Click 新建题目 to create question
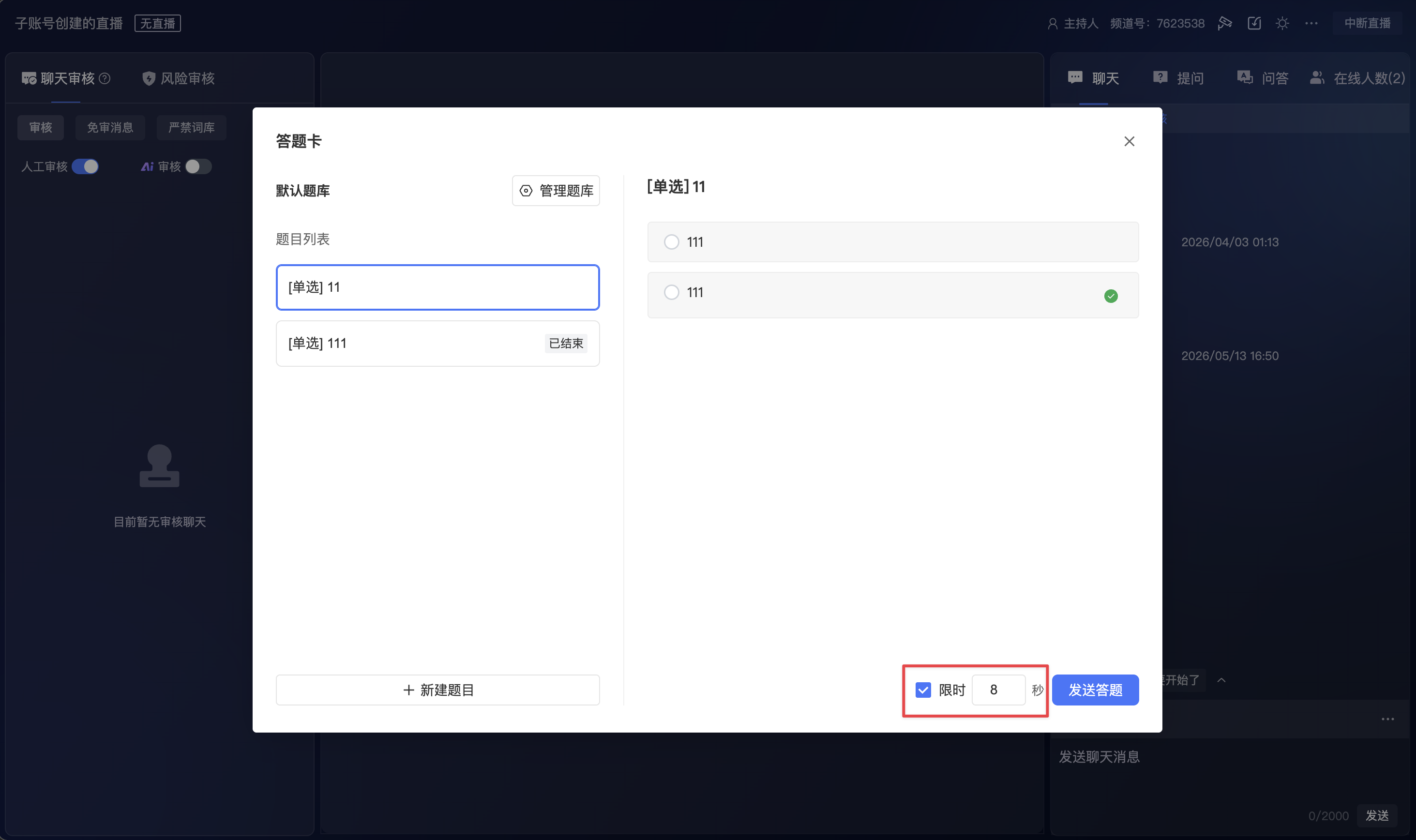This screenshot has height=840, width=1416. point(437,690)
